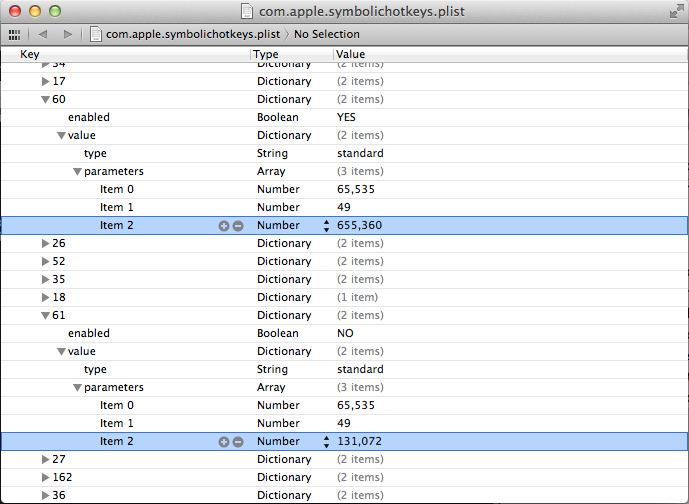Select the type row under key 60
Viewport: 689px width, 504px height.
(x=344, y=153)
